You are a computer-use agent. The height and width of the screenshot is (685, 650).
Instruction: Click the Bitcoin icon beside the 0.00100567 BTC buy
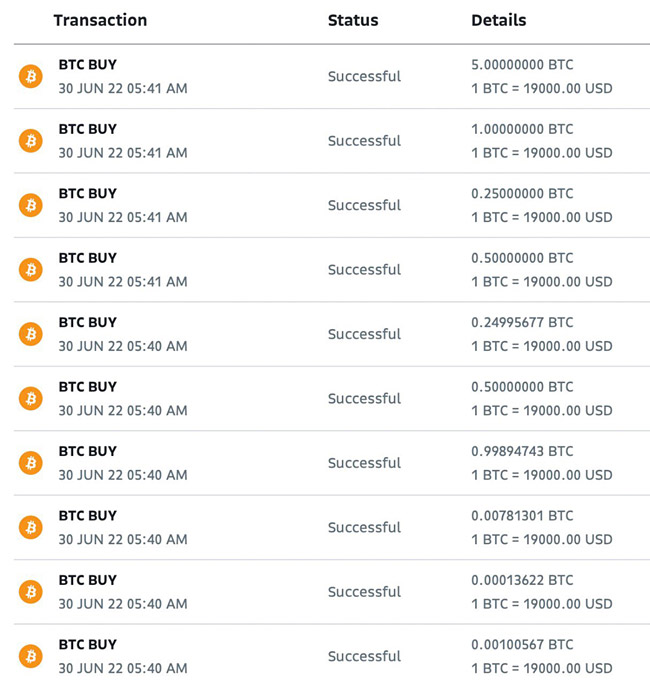coord(31,656)
